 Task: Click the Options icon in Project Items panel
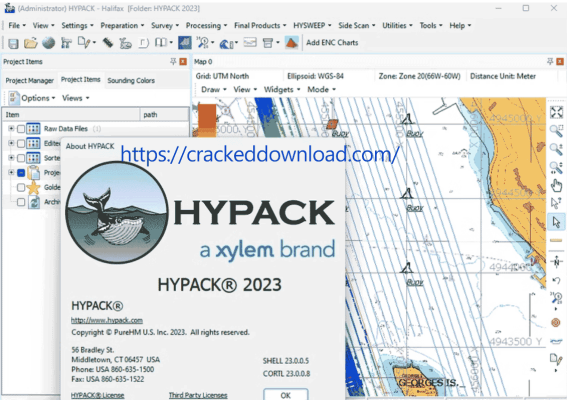13,98
